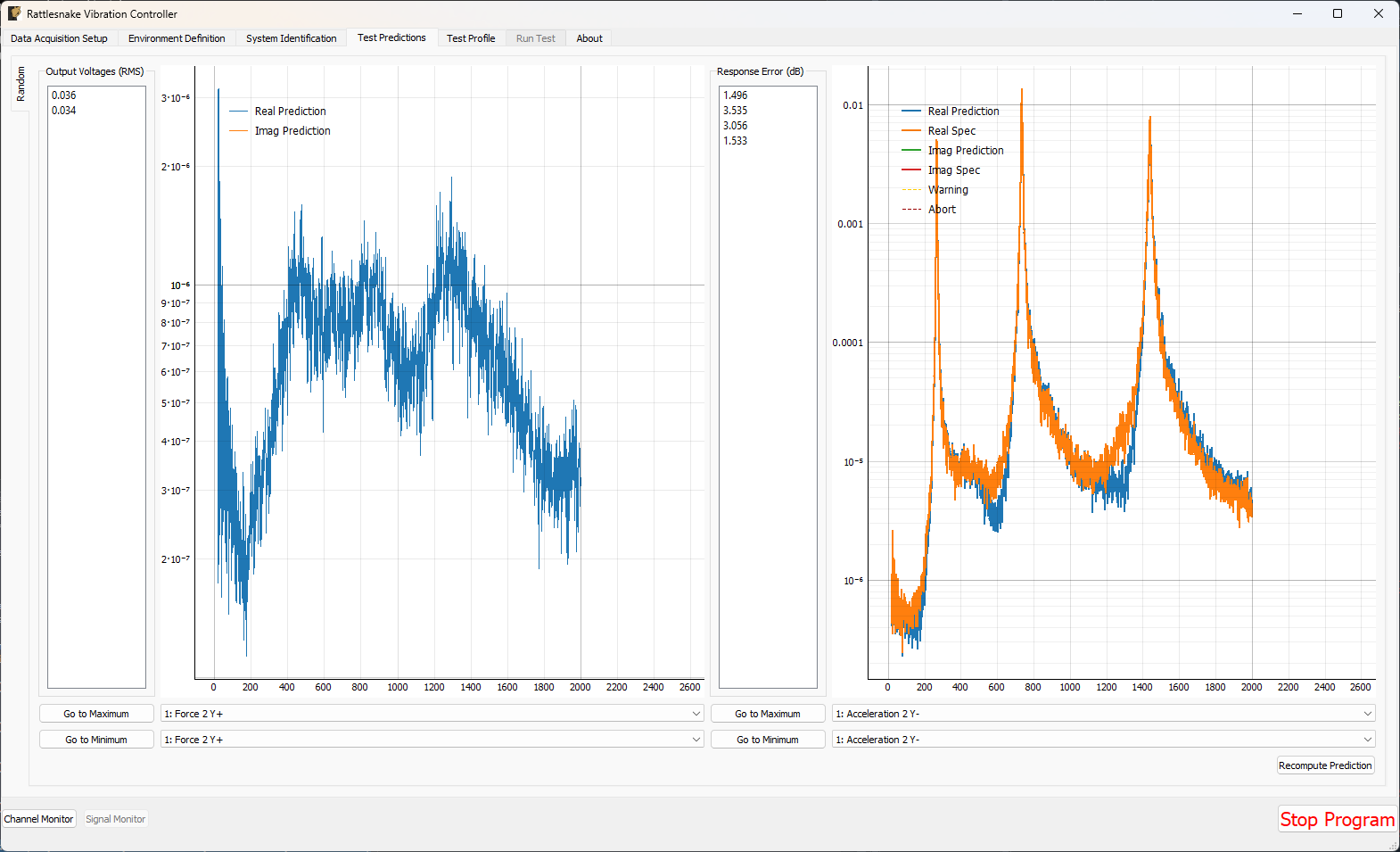Open the About tab
The height and width of the screenshot is (852, 1400).
(589, 38)
